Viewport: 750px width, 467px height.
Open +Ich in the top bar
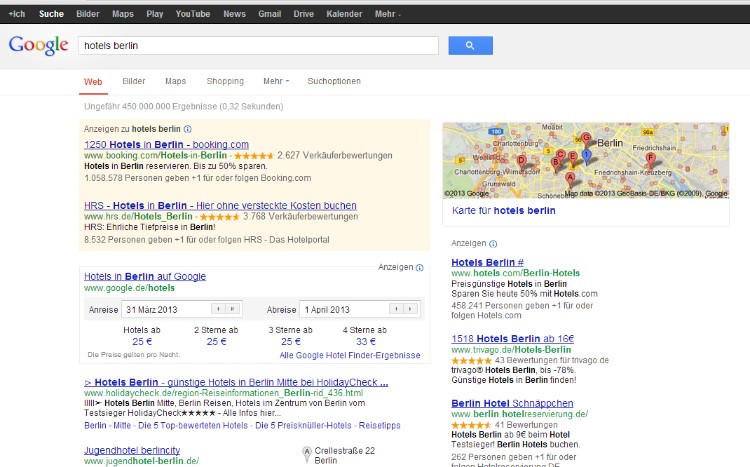[17, 14]
